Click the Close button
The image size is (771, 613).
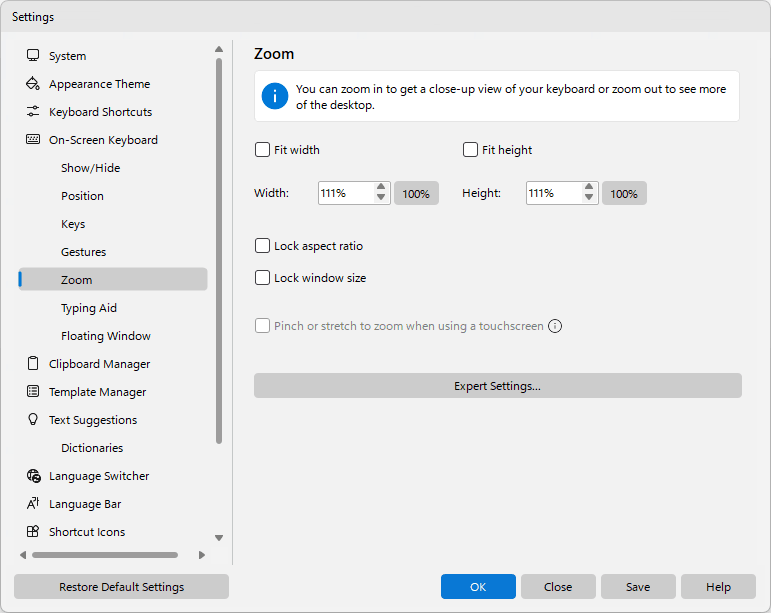pyautogui.click(x=558, y=586)
